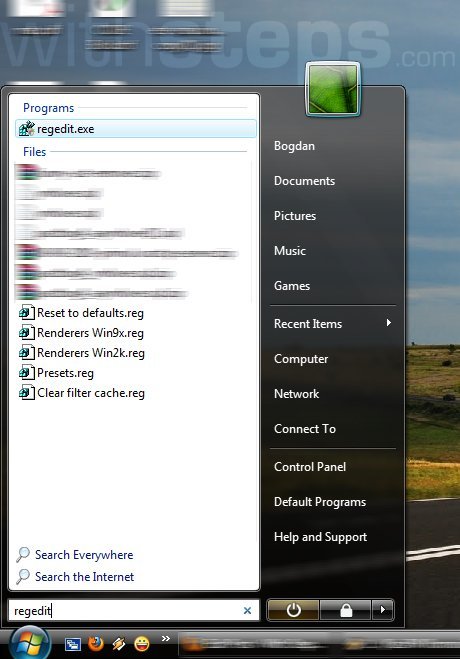Open Connect To
This screenshot has width=460, height=659.
[x=305, y=429]
